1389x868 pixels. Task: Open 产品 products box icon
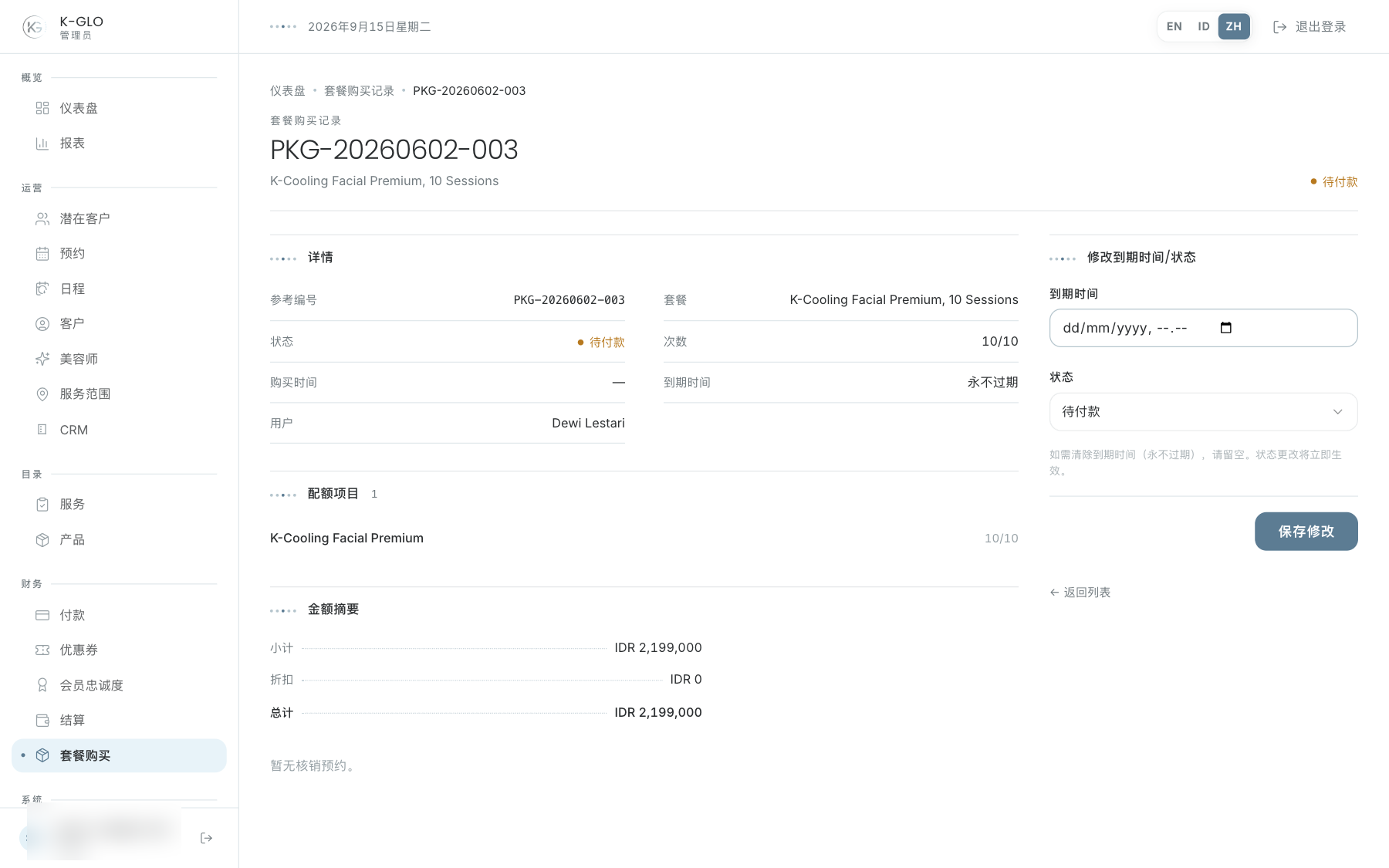click(42, 540)
